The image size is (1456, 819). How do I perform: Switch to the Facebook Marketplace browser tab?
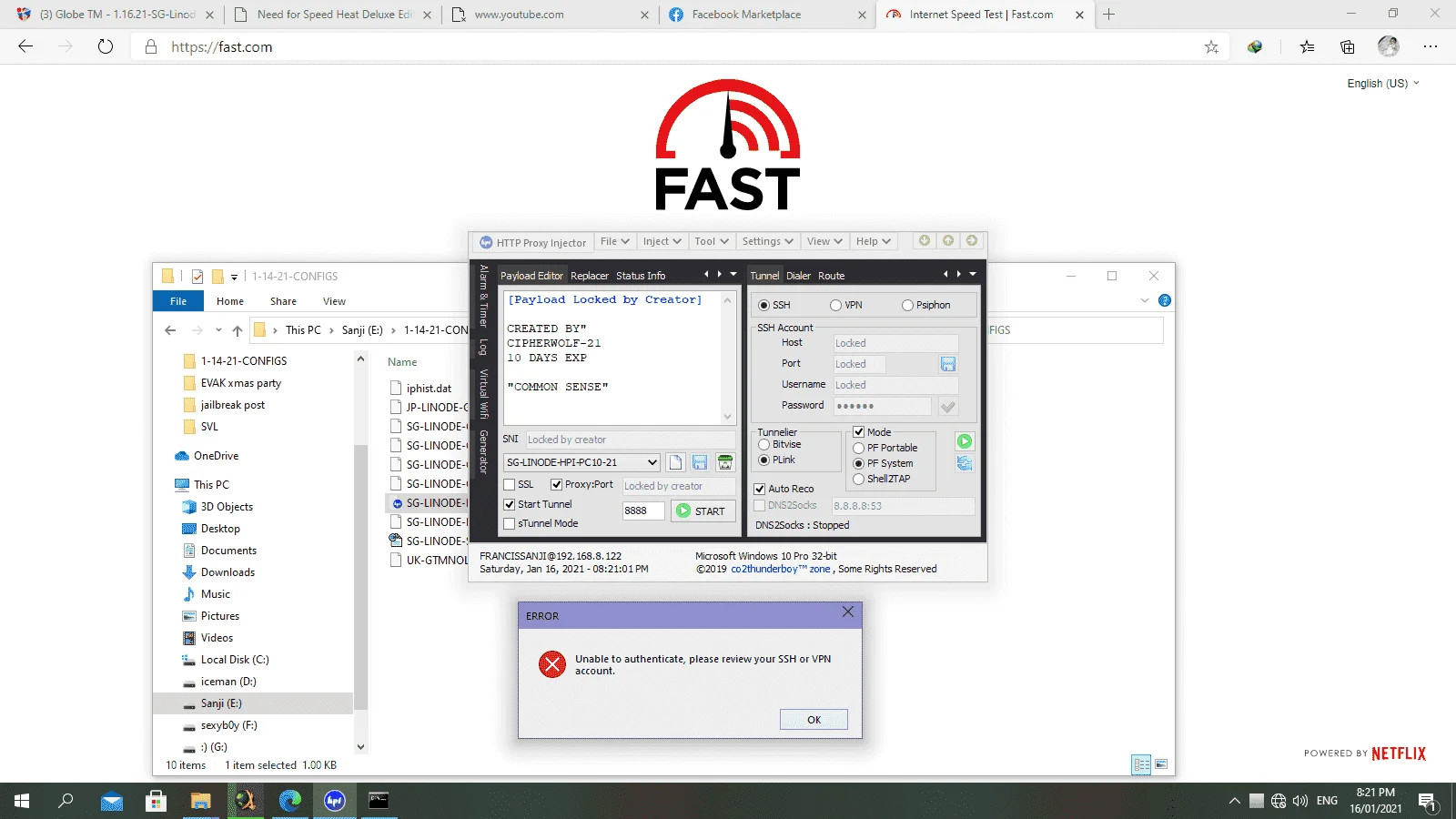coord(766,15)
